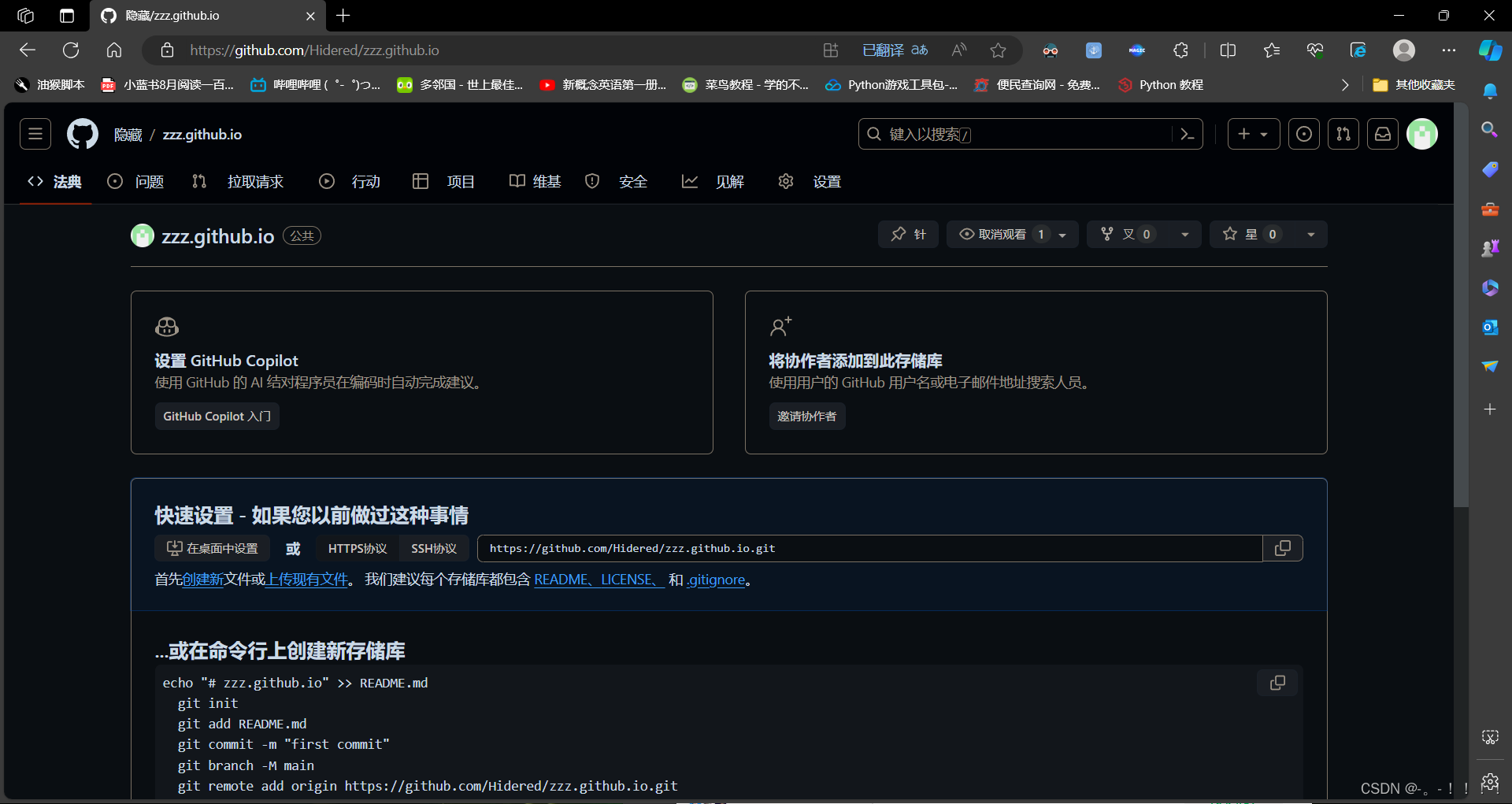This screenshot has width=1512, height=804.
Task: Click the repository owner breadcrumb link
Action: pos(128,135)
